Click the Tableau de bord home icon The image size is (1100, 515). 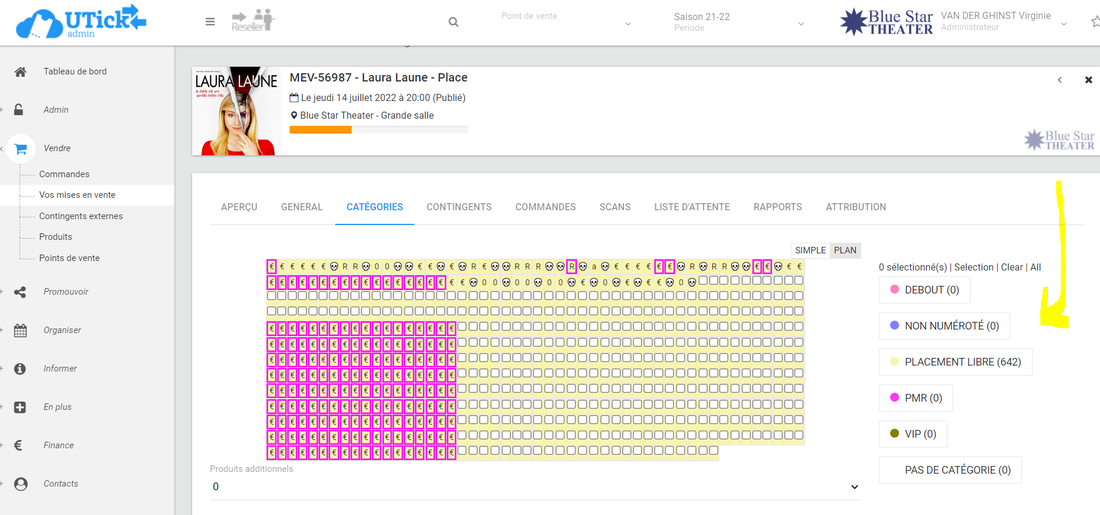coord(20,72)
